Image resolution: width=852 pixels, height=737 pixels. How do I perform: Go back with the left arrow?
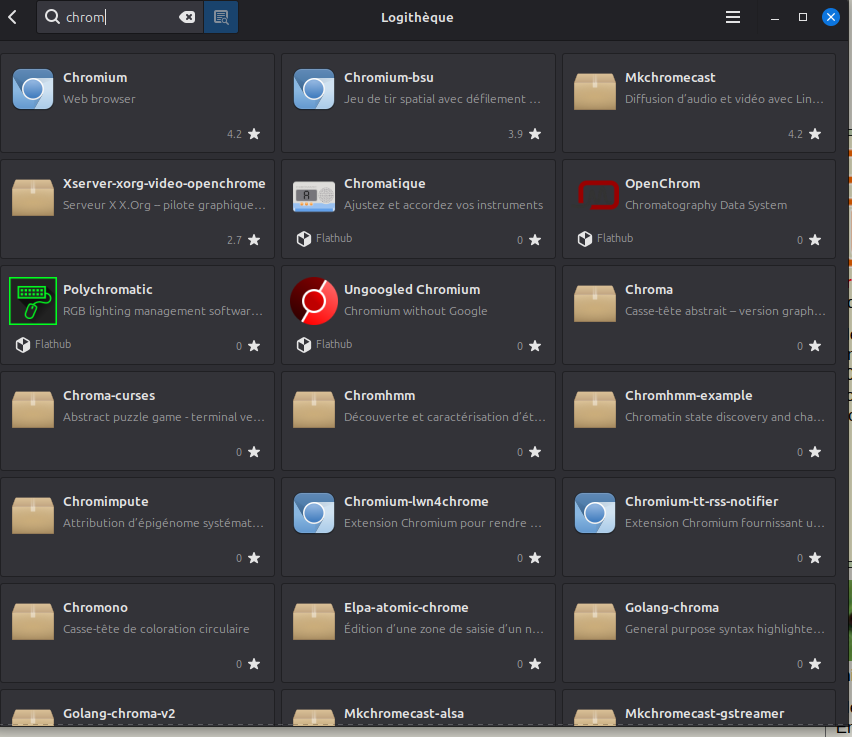point(13,17)
